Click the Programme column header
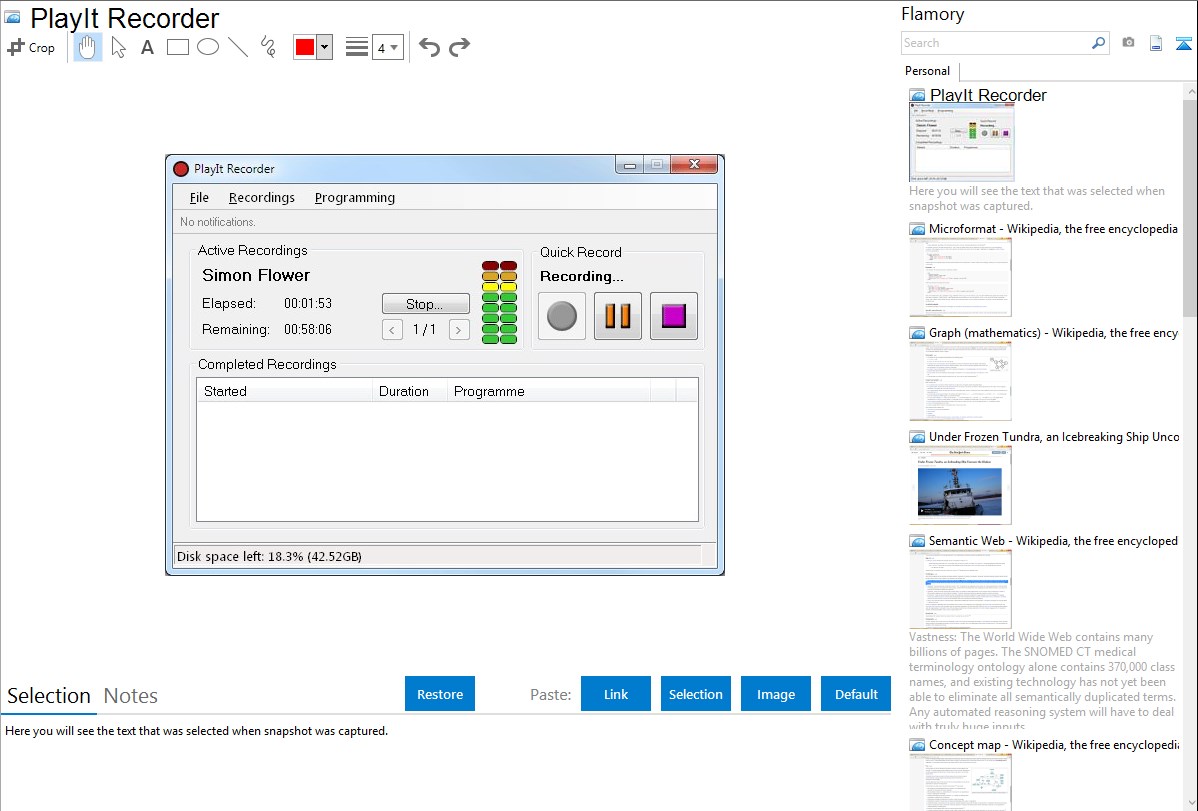Viewport: 1198px width, 811px height. [549, 391]
